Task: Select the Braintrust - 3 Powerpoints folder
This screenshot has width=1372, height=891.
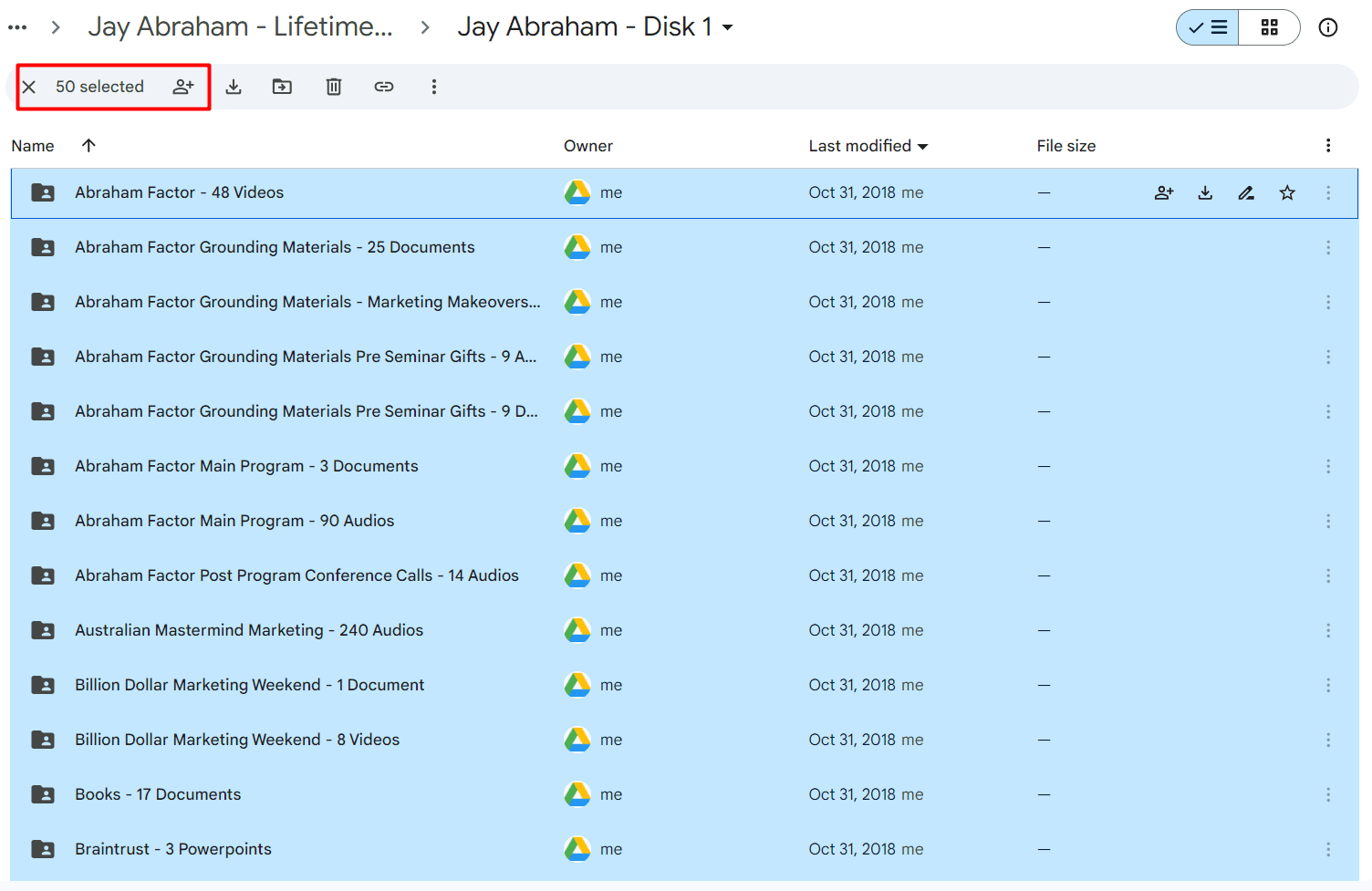Action: [684, 849]
